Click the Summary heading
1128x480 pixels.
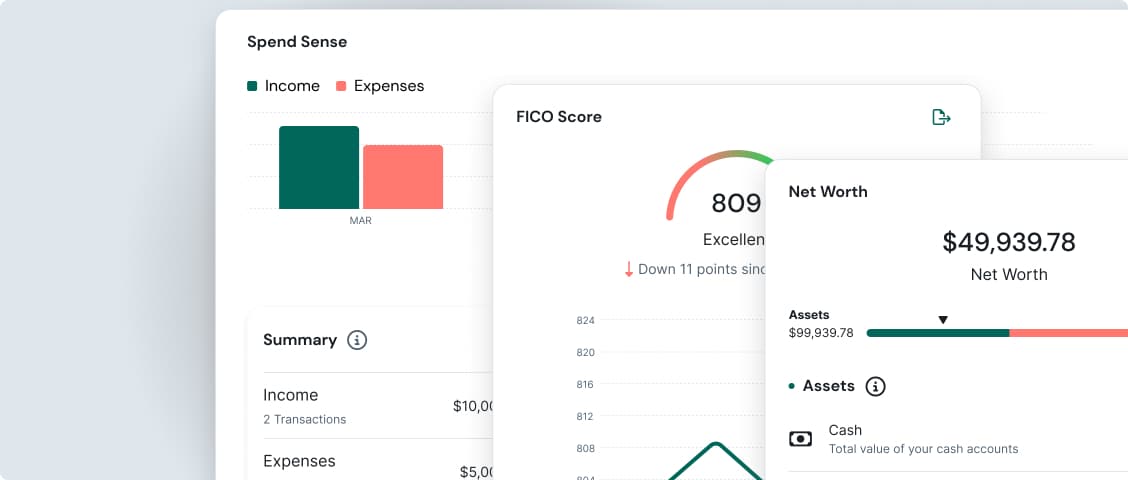tap(300, 340)
